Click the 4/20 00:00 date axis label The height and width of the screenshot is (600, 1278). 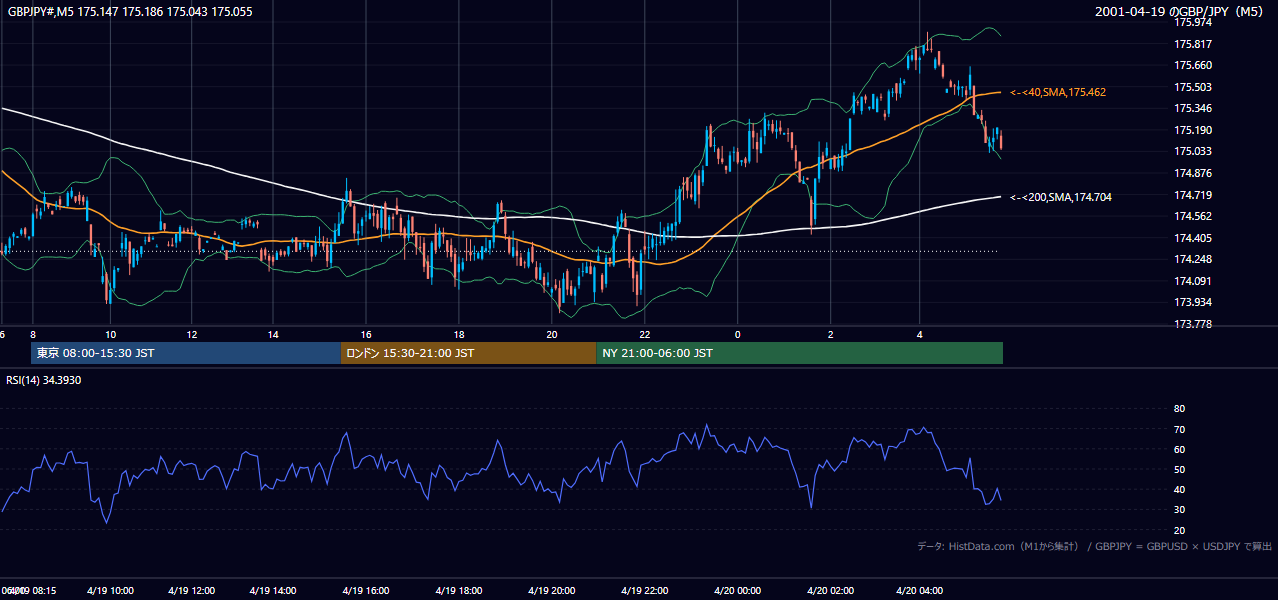[x=737, y=590]
